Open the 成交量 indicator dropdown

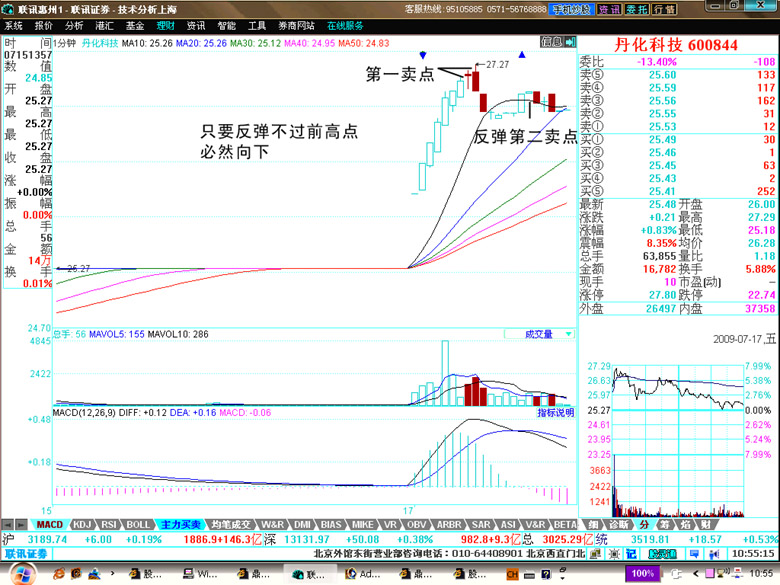[540, 334]
